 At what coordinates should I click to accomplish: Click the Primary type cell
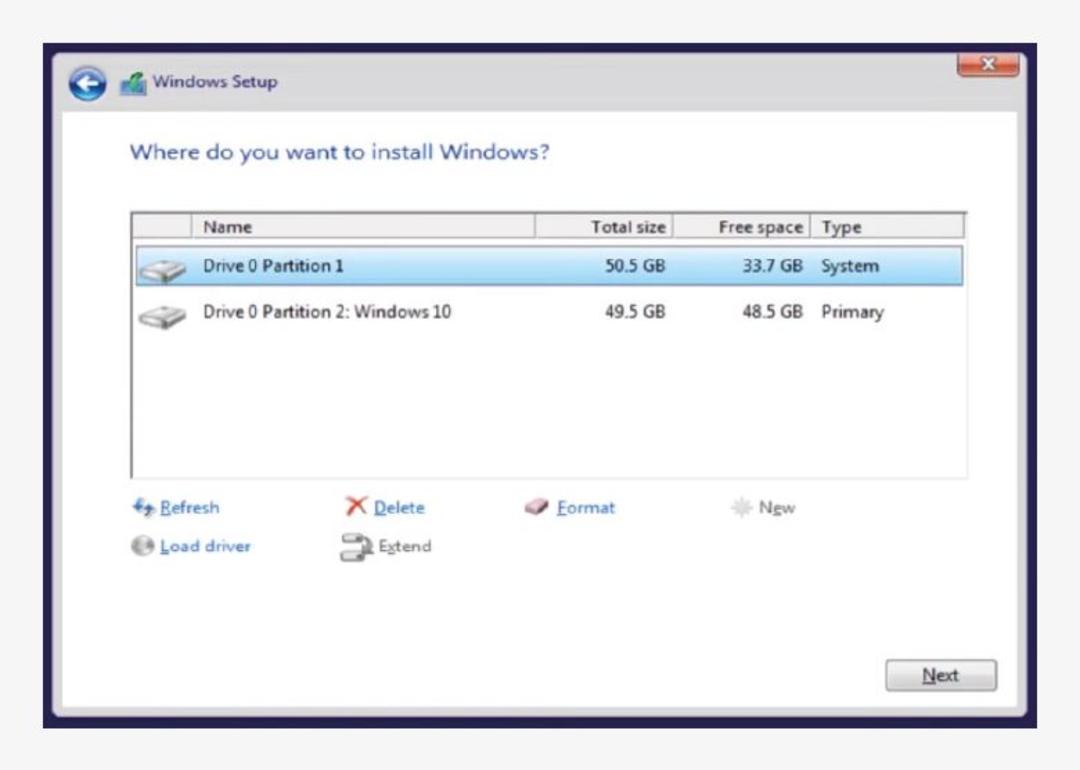click(x=852, y=313)
